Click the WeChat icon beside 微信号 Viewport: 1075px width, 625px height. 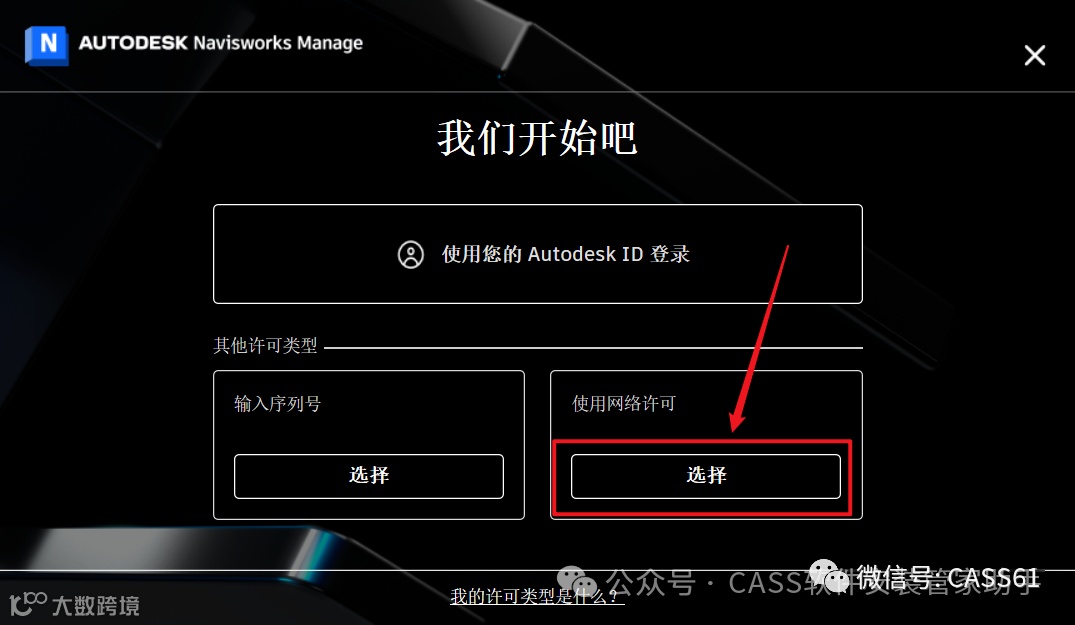point(829,576)
